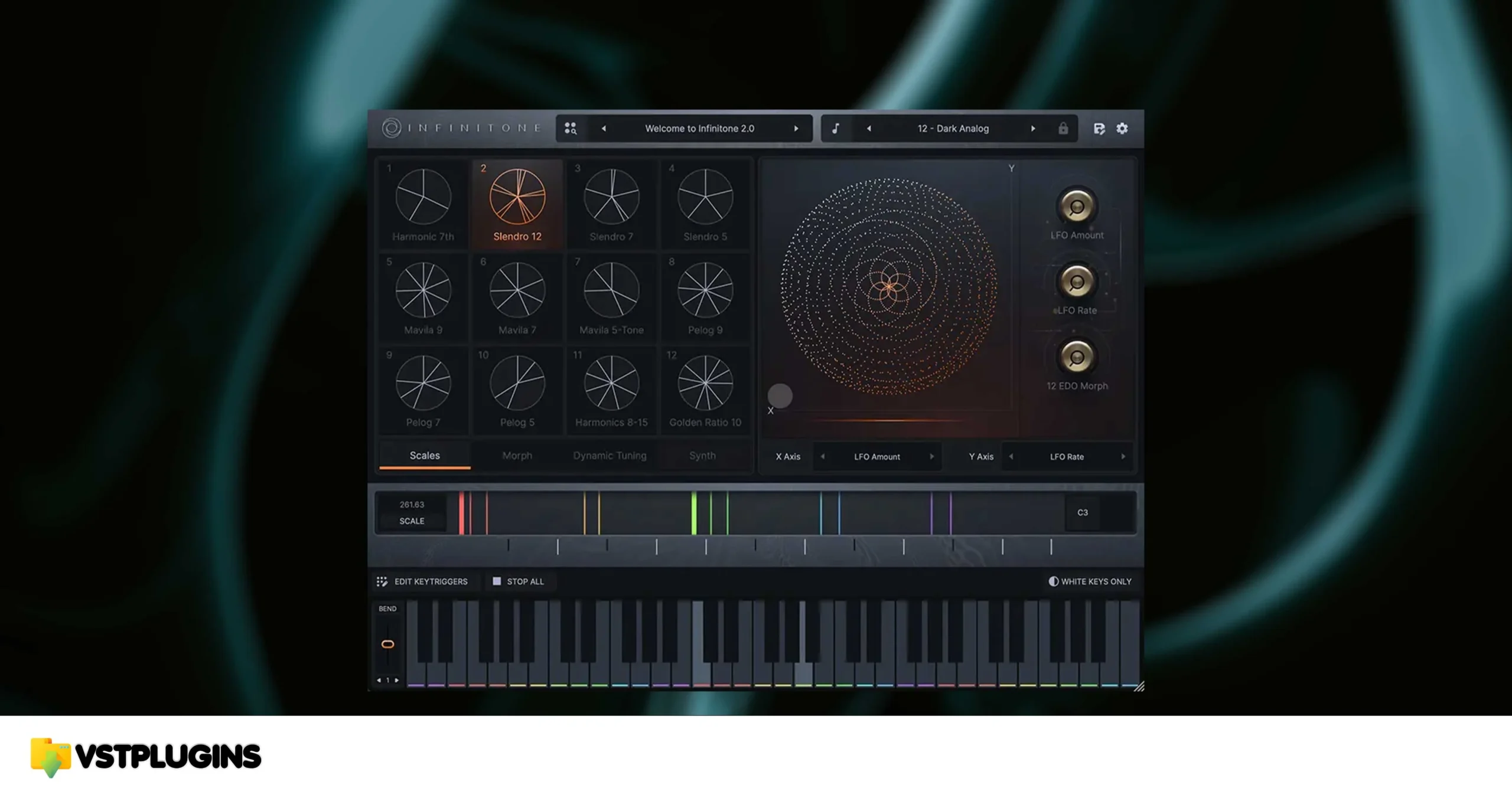
Task: Select the Pelog 7 scale slot
Action: click(423, 390)
